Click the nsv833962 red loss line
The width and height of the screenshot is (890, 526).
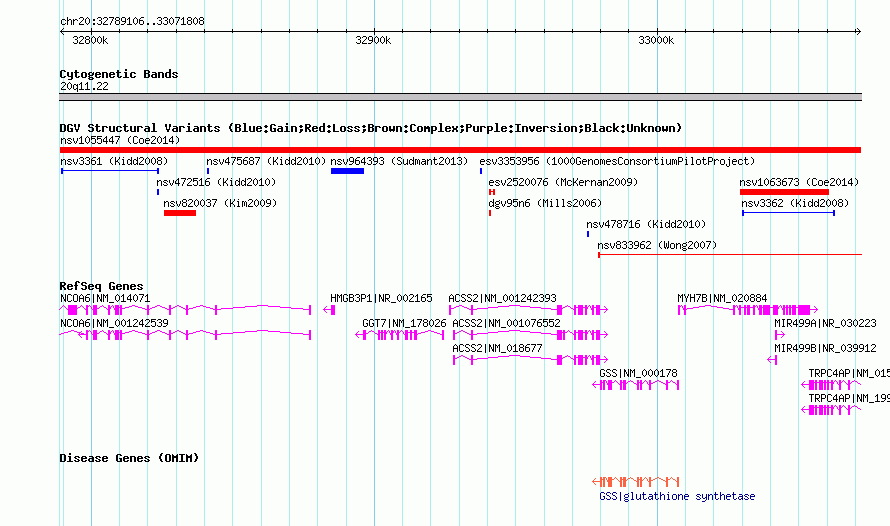pyautogui.click(x=730, y=255)
